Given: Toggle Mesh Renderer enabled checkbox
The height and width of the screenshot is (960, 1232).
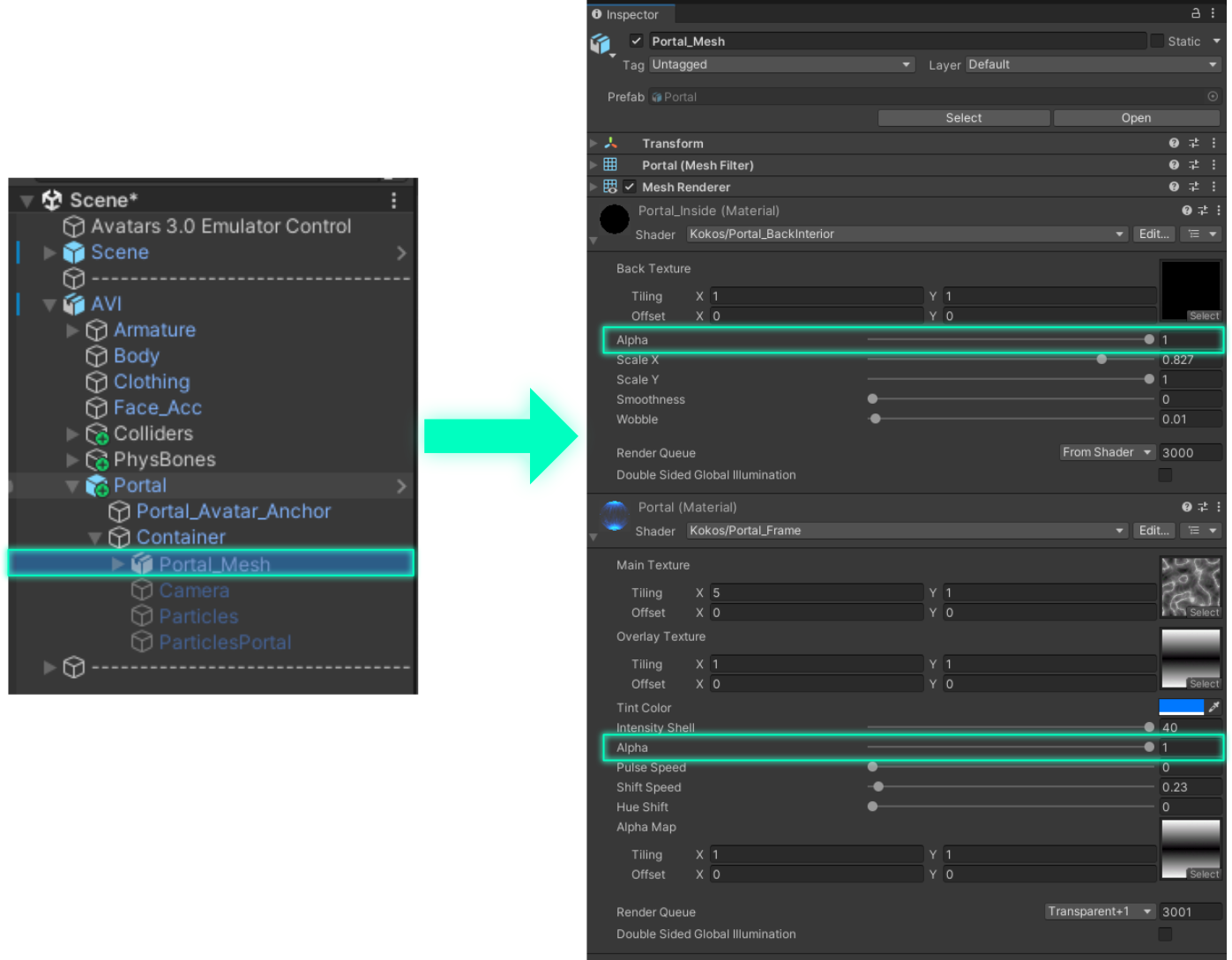Looking at the screenshot, I should (630, 187).
